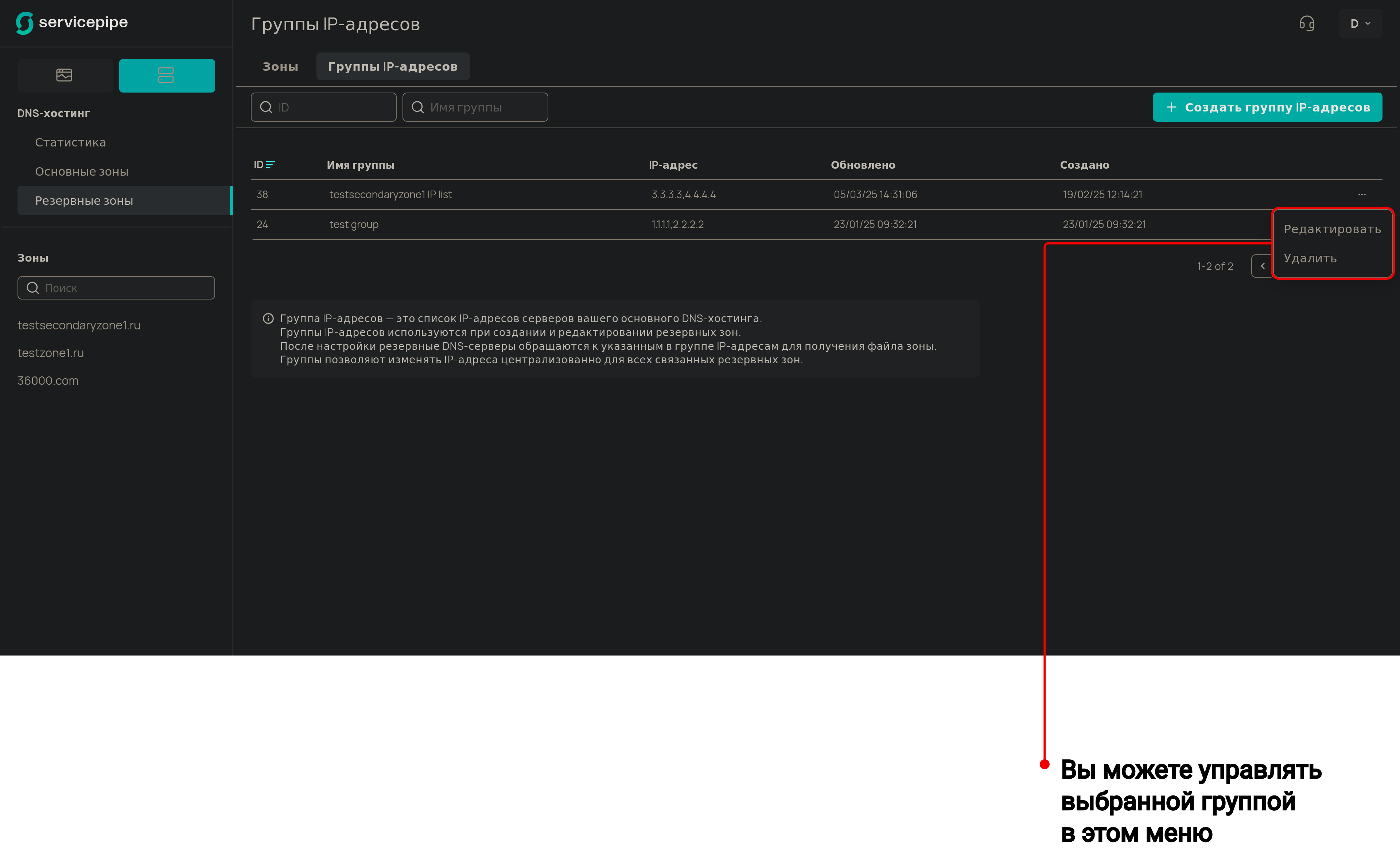The height and width of the screenshot is (849, 1400).
Task: Click the ID column sort icon
Action: tap(271, 165)
